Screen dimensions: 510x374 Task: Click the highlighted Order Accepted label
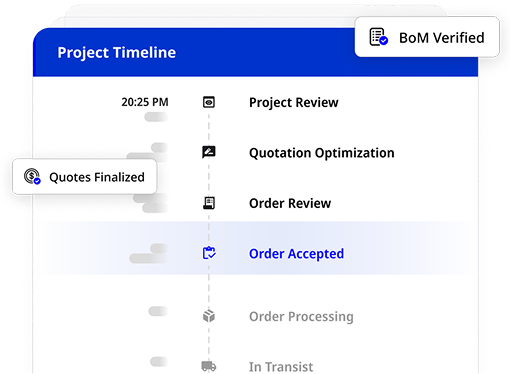coord(296,254)
